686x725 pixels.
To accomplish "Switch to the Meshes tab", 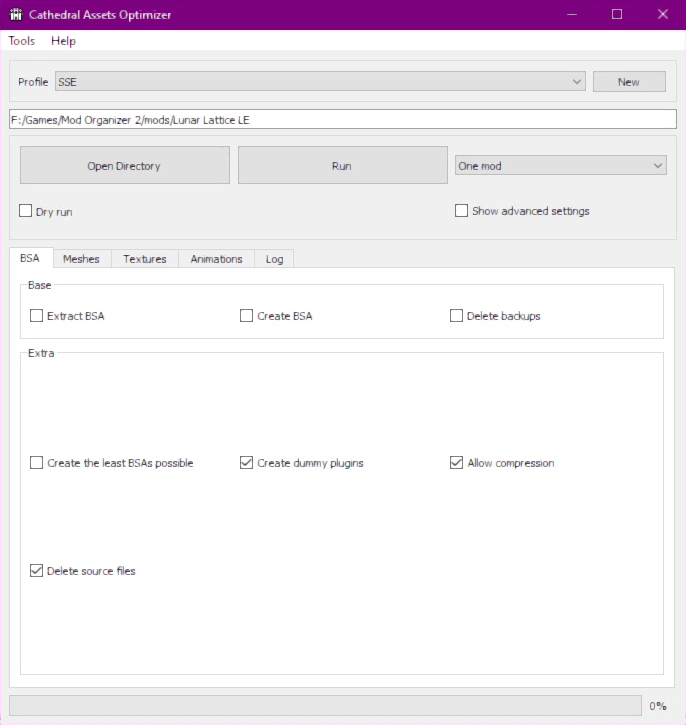I will [x=81, y=259].
